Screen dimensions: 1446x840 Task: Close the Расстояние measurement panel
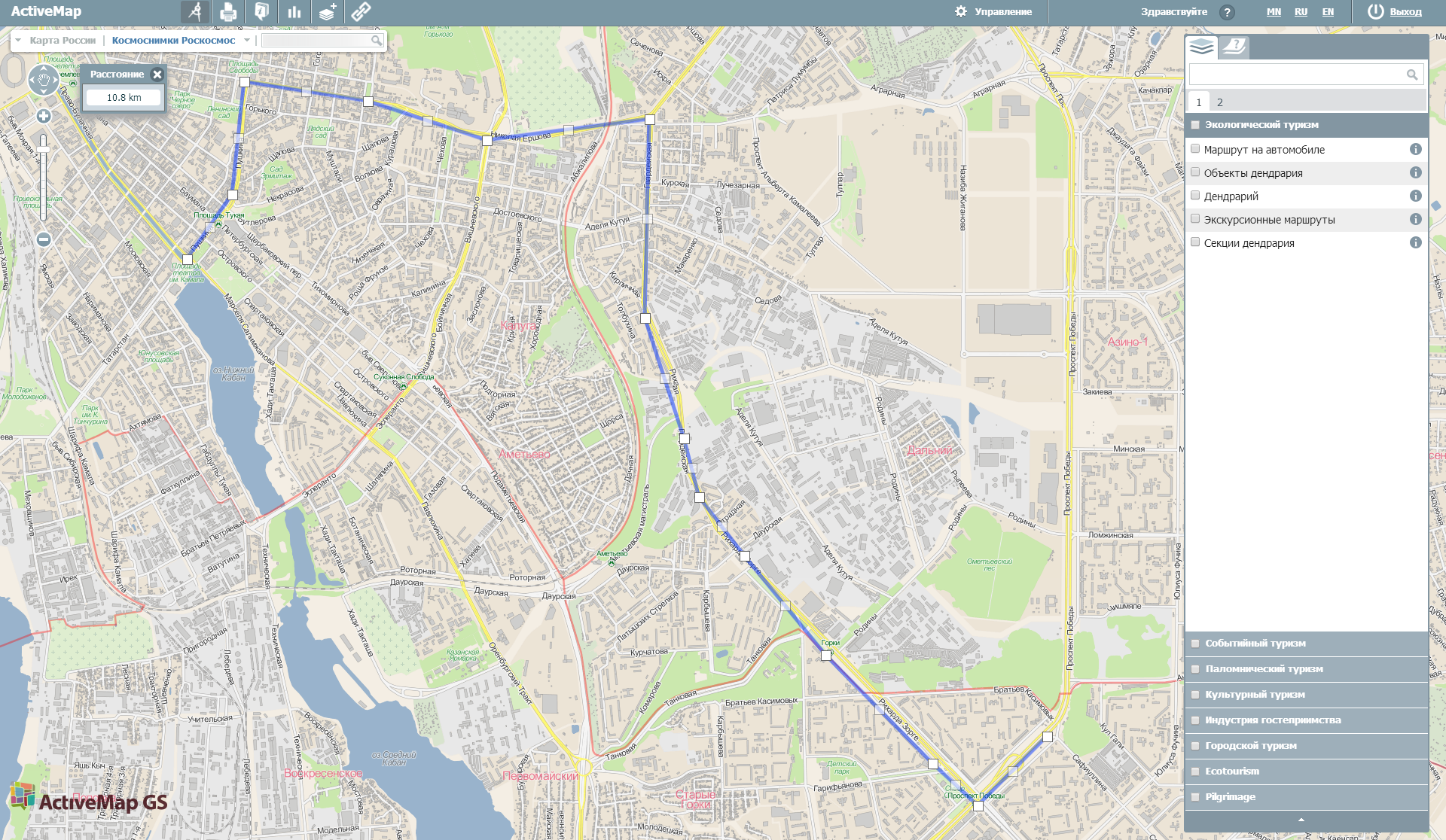tap(157, 75)
